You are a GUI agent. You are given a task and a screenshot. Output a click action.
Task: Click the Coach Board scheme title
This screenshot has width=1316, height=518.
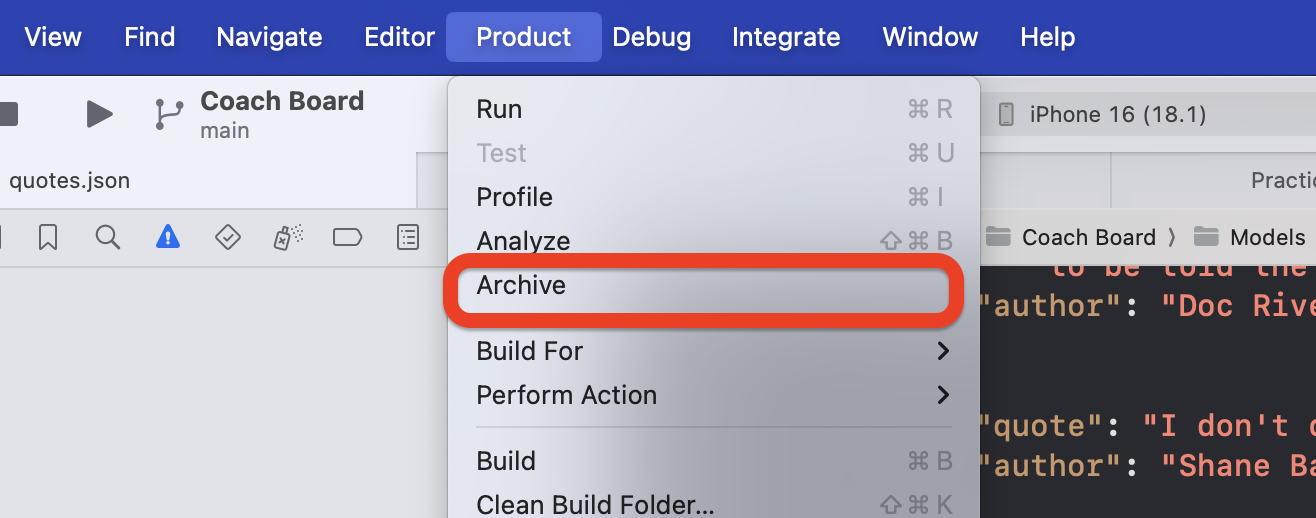(x=282, y=102)
